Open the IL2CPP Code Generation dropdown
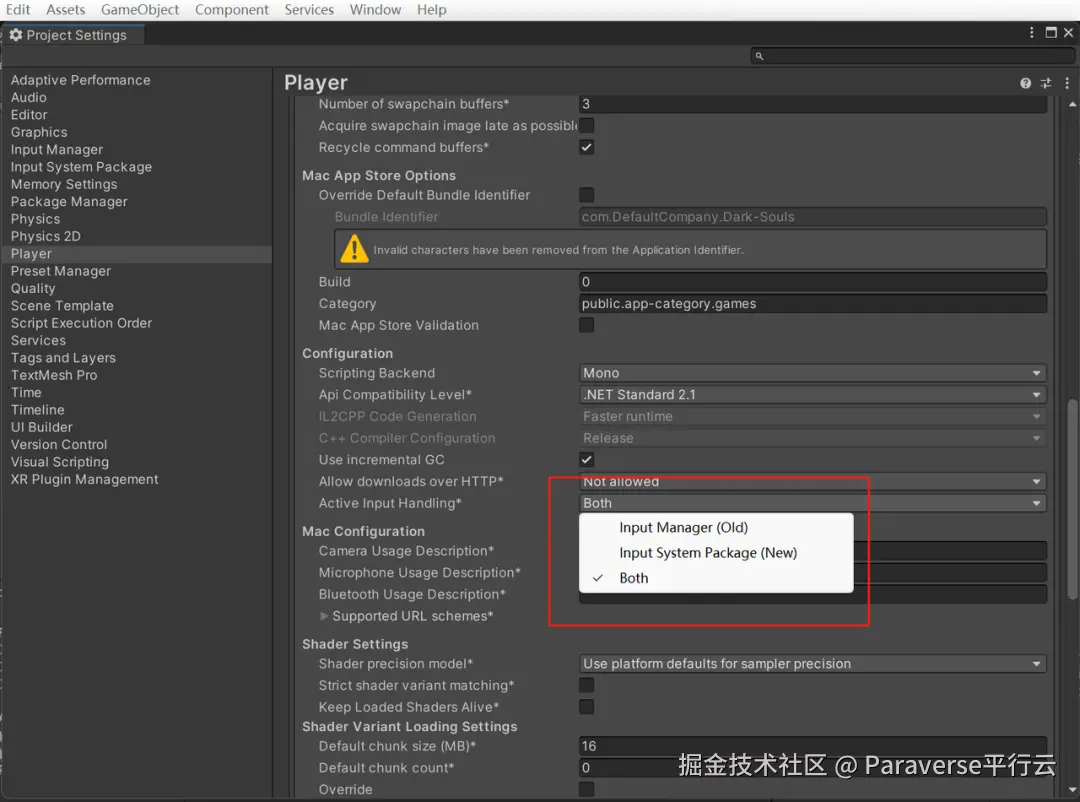This screenshot has width=1080, height=802. [813, 416]
